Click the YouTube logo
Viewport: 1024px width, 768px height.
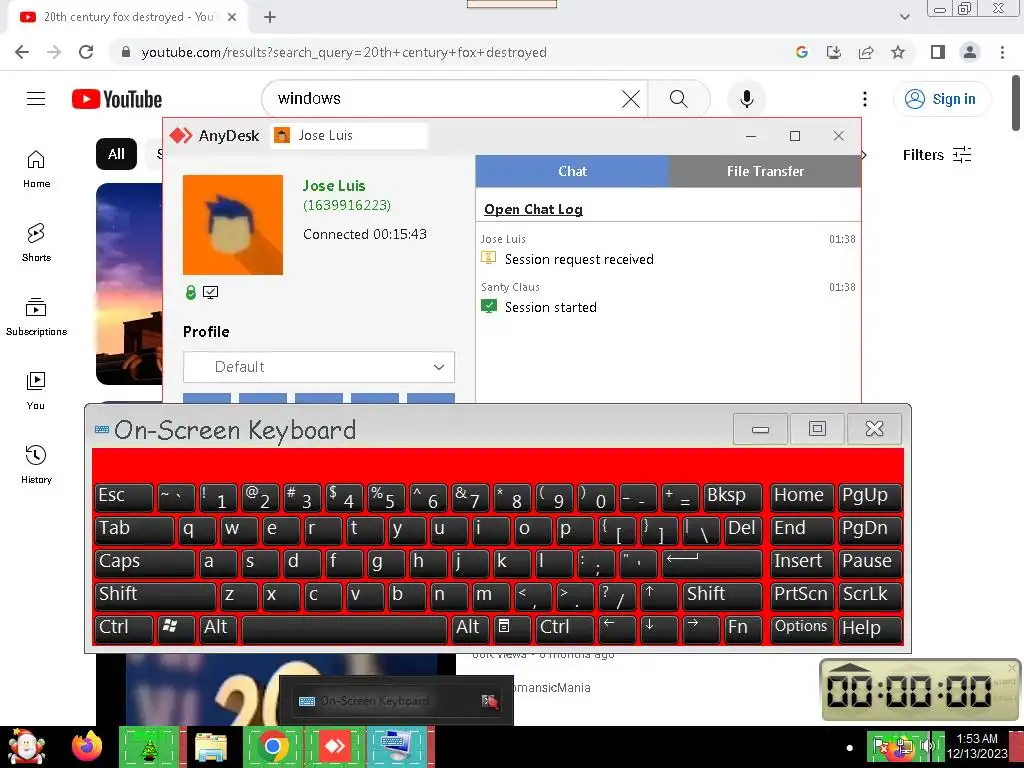coord(117,99)
